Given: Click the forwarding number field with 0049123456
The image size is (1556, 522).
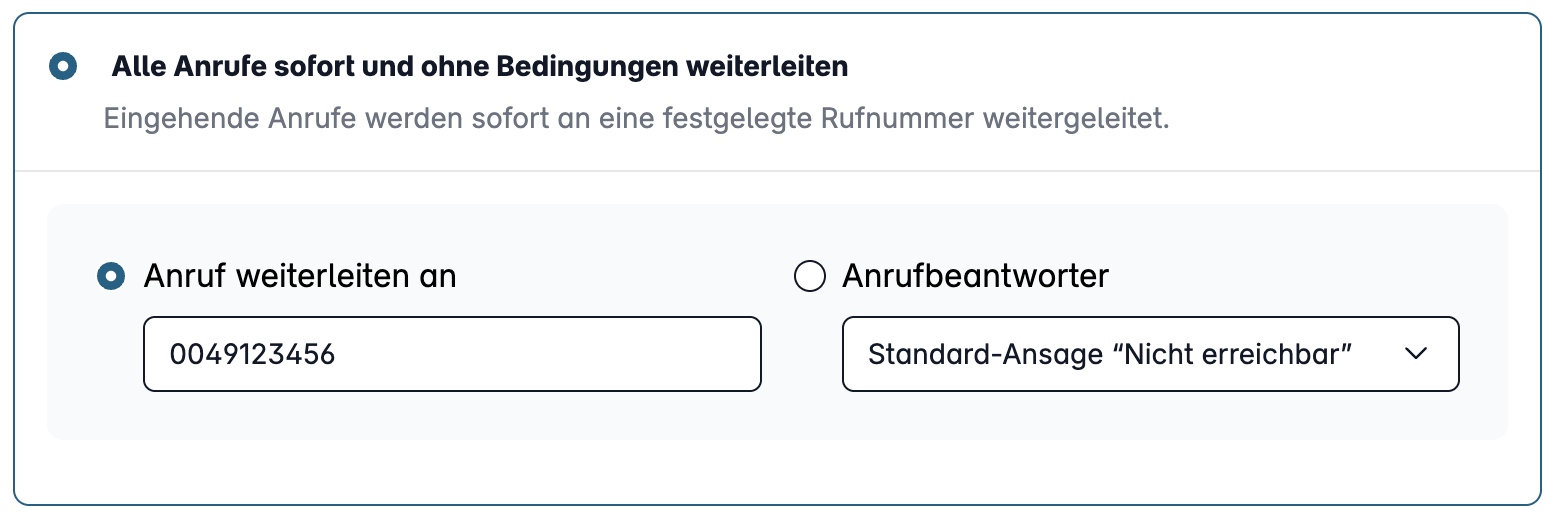Looking at the screenshot, I should [453, 354].
